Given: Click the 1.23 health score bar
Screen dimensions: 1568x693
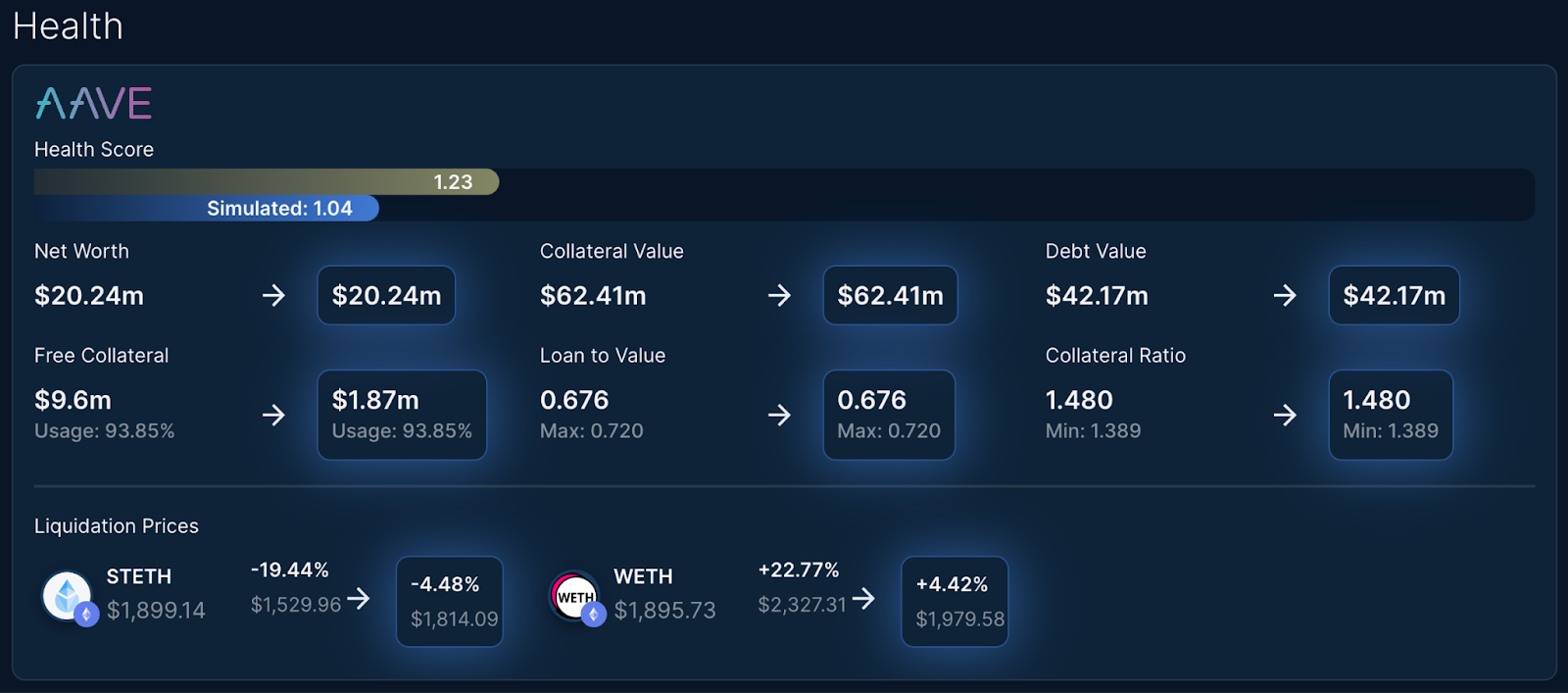Looking at the screenshot, I should tap(267, 181).
